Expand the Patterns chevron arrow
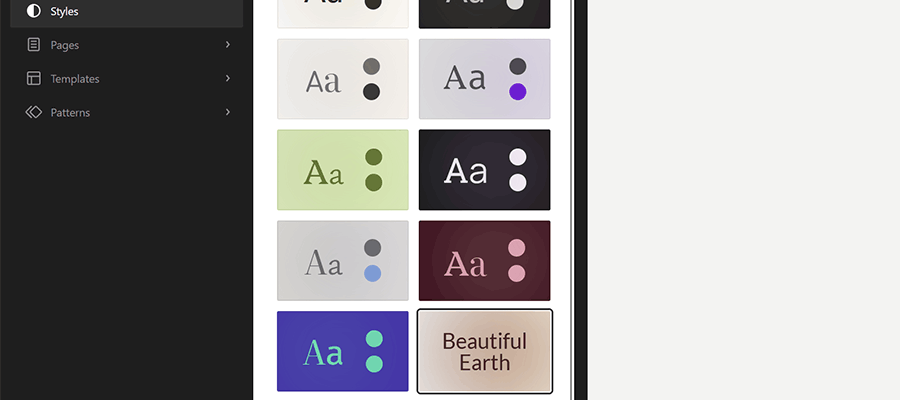 point(228,113)
